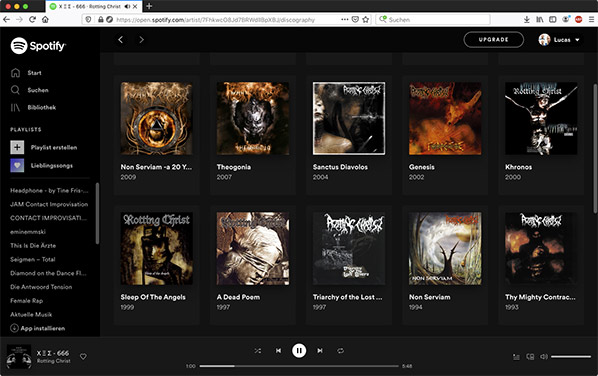Click the plus icon for Playlist erstellen
This screenshot has width=598, height=376.
(x=17, y=147)
